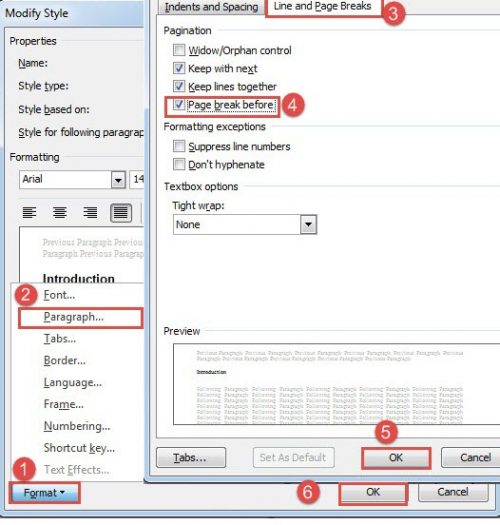The width and height of the screenshot is (500, 525).
Task: Uncheck Keep with next option
Action: (x=179, y=68)
